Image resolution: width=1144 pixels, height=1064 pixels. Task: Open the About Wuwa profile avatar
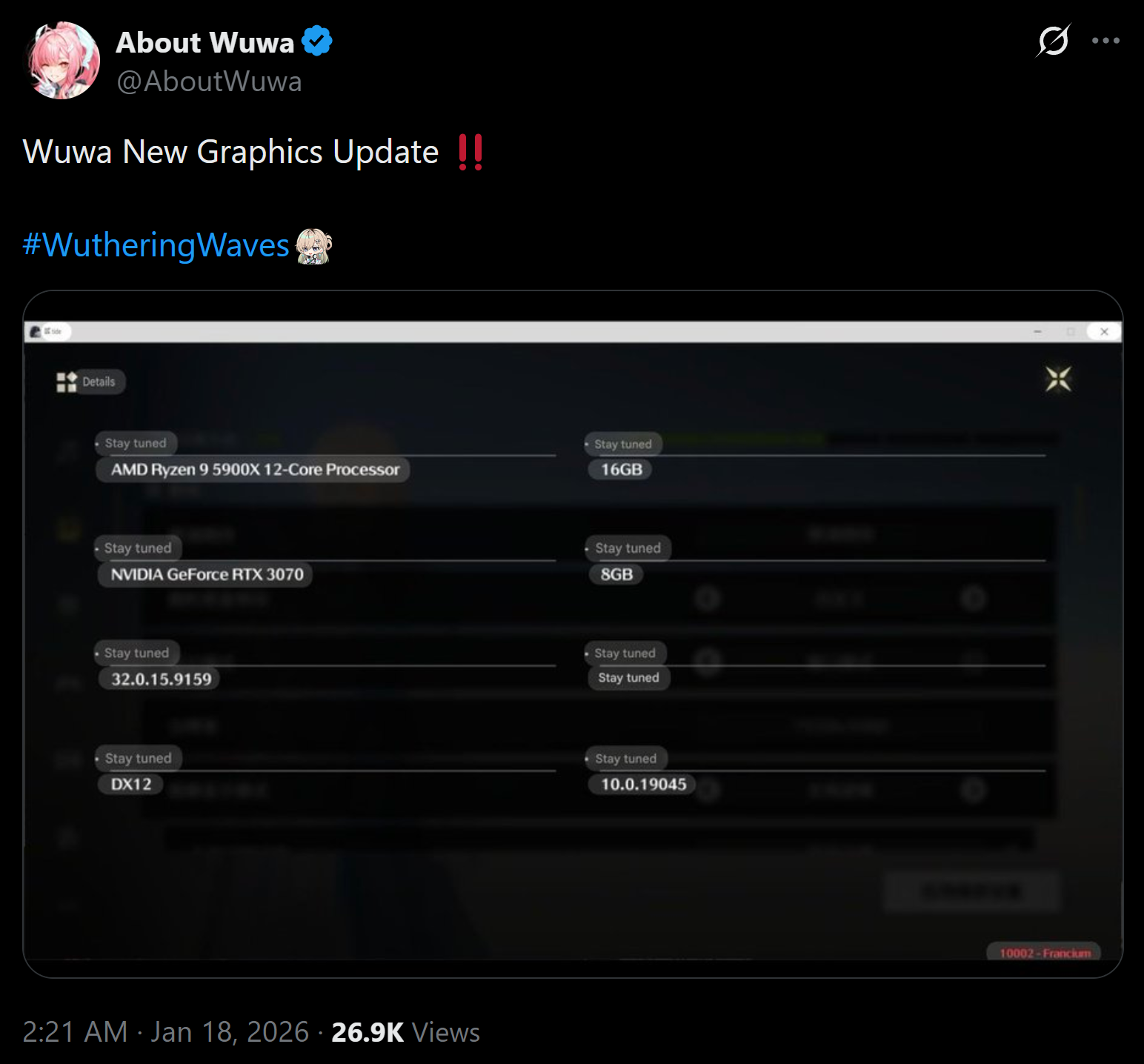[64, 61]
